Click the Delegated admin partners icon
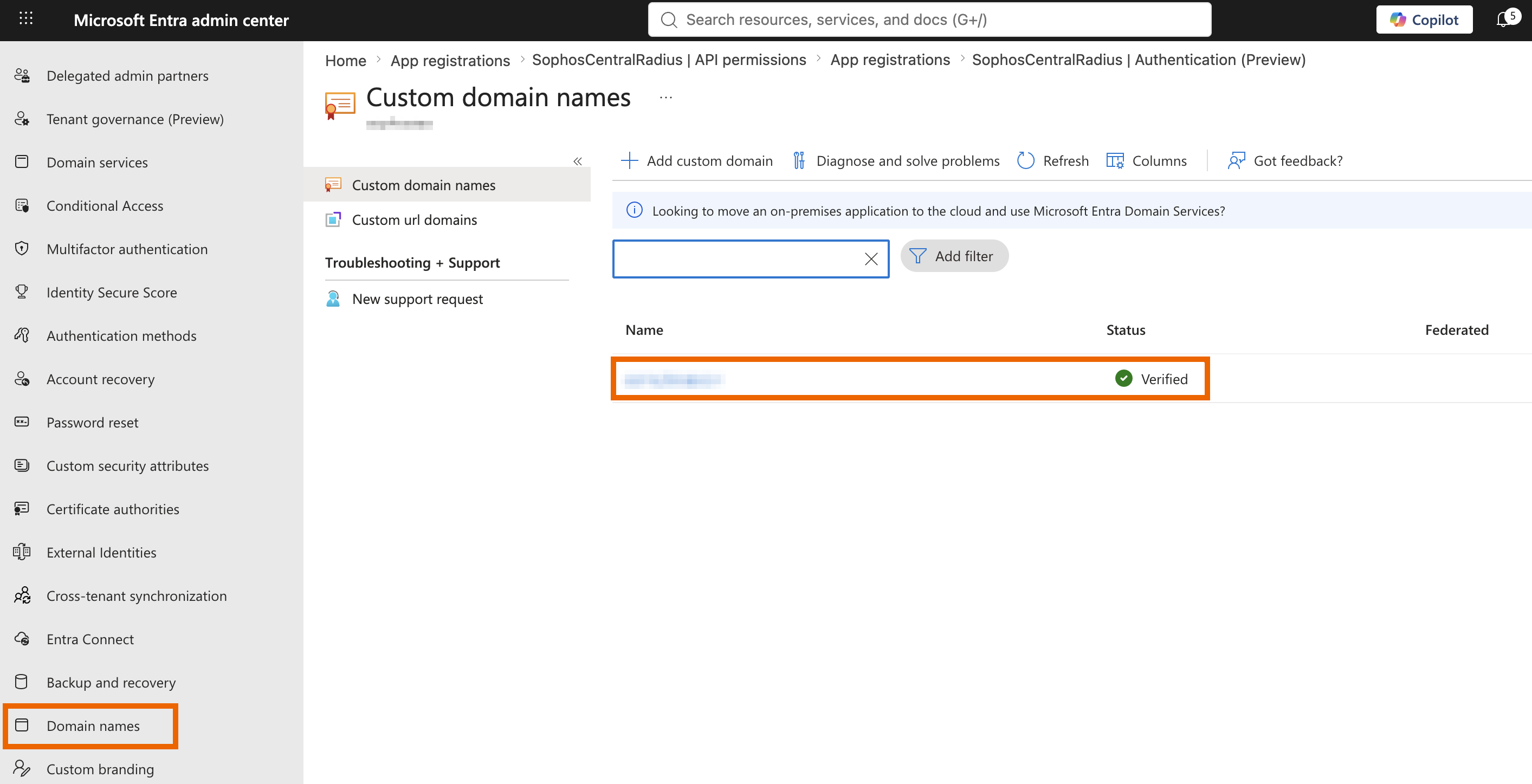The height and width of the screenshot is (784, 1532). click(22, 75)
